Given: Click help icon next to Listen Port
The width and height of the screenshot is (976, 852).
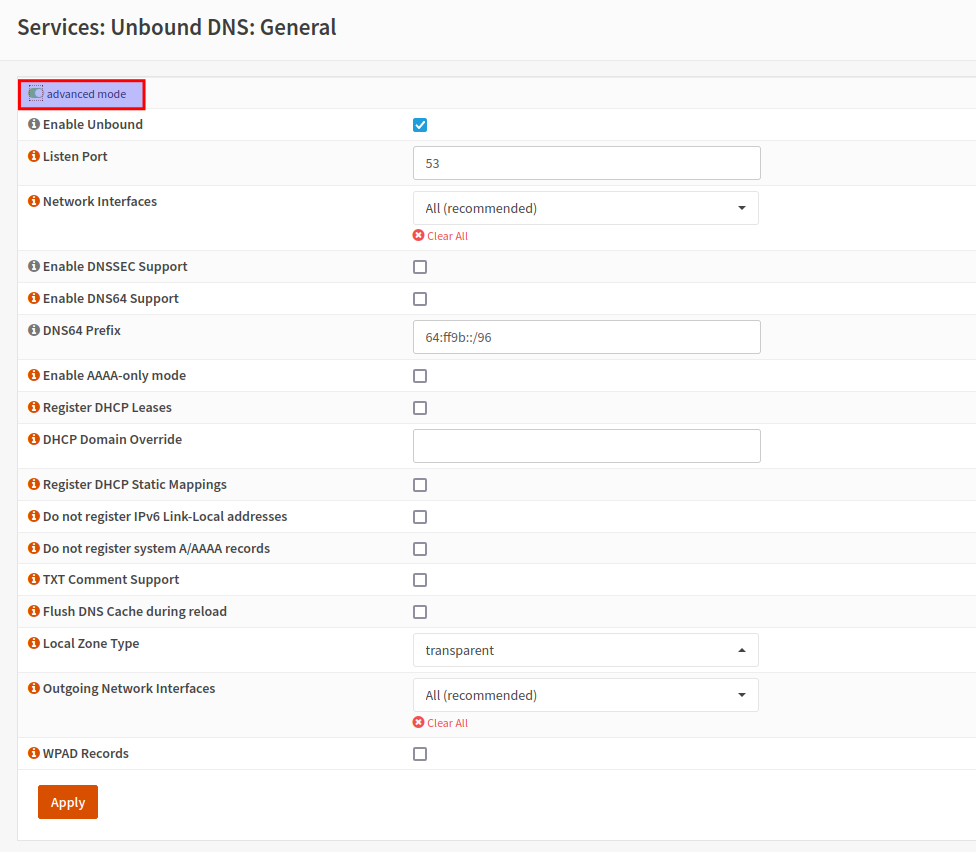Looking at the screenshot, I should (x=34, y=157).
